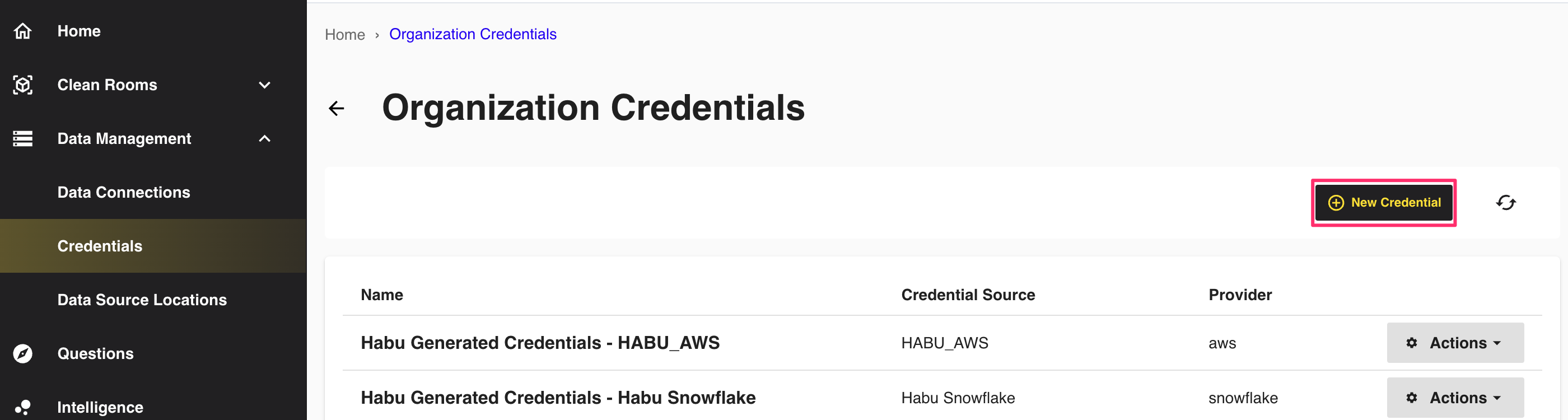Select Credentials in the sidebar
This screenshot has height=420, width=1568.
[x=100, y=246]
